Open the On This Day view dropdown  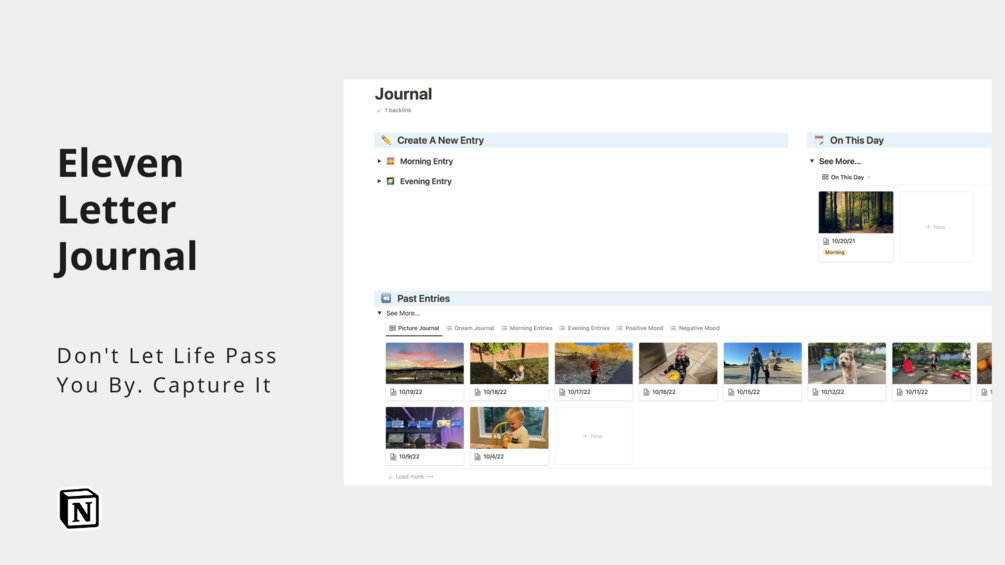click(846, 177)
